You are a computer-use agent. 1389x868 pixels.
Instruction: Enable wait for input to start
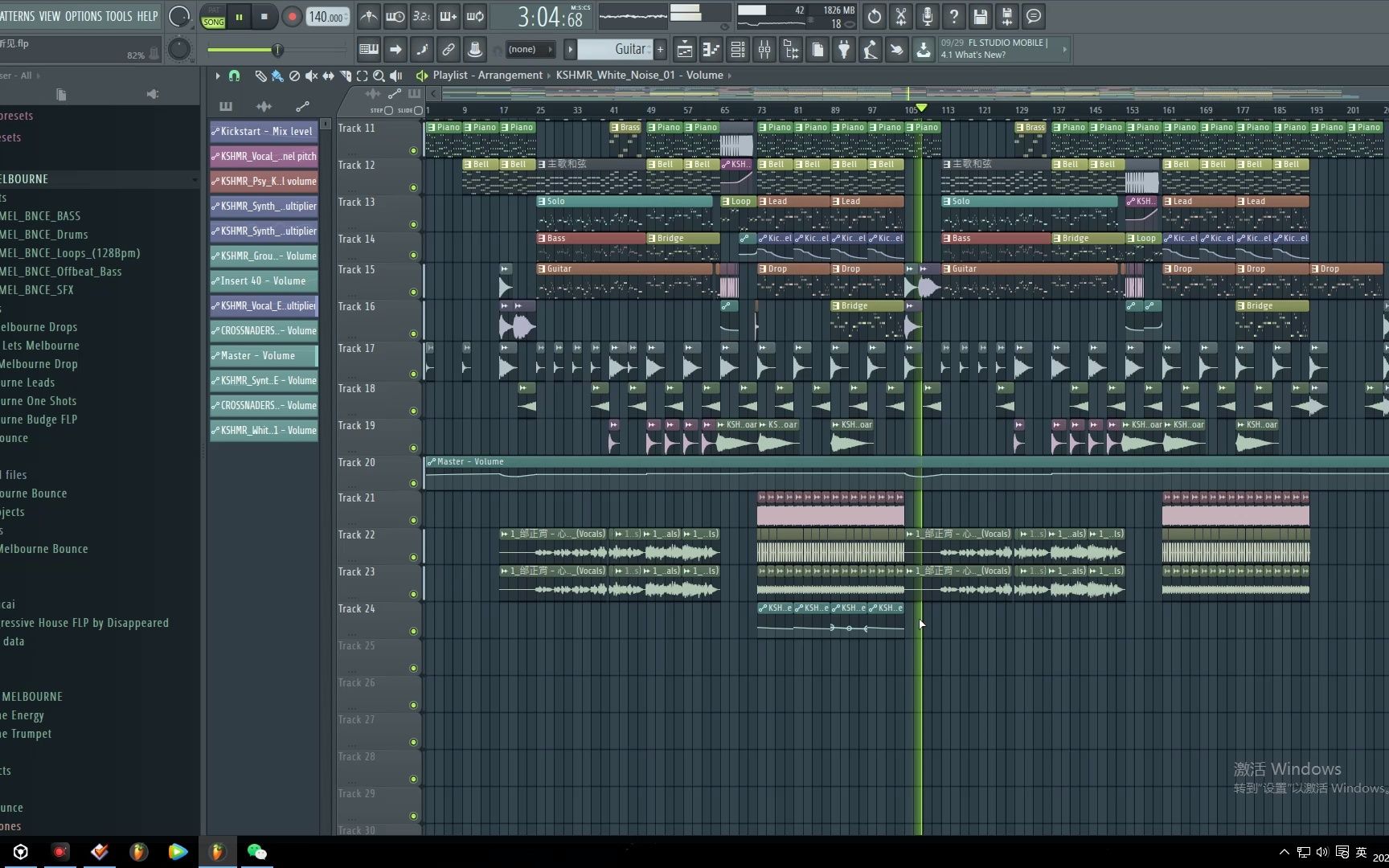(395, 16)
